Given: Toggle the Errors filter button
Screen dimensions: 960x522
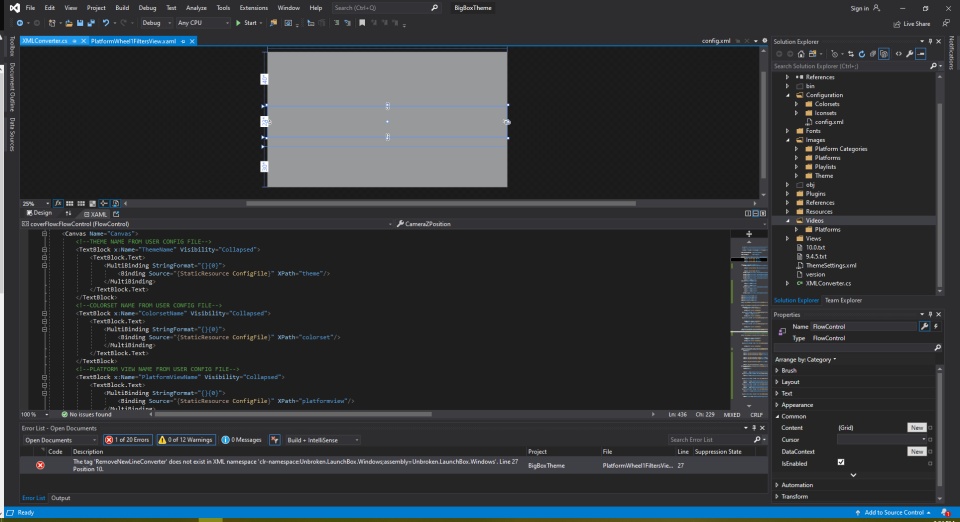Looking at the screenshot, I should 128,440.
